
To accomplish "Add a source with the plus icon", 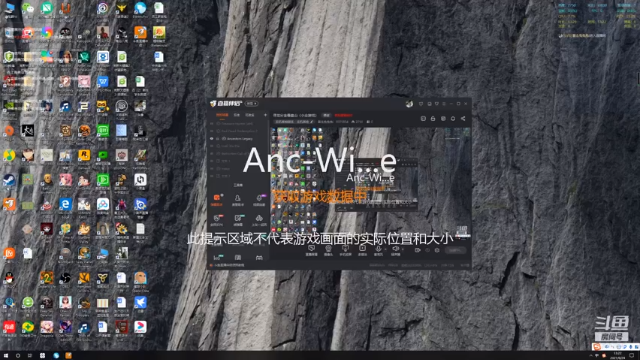I will click(x=265, y=115).
